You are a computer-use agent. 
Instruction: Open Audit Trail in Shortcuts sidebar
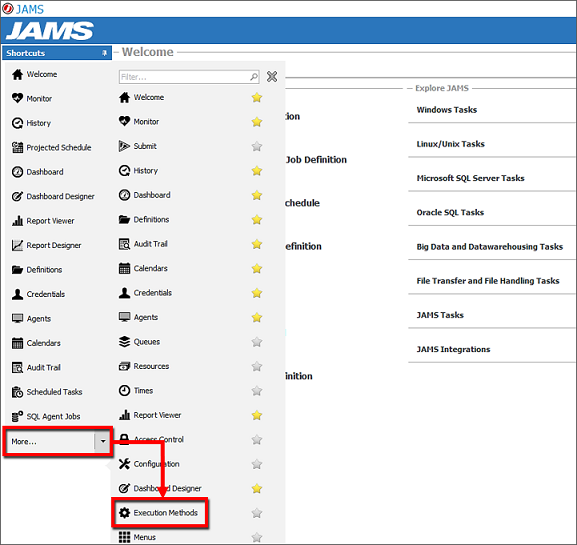coord(36,368)
